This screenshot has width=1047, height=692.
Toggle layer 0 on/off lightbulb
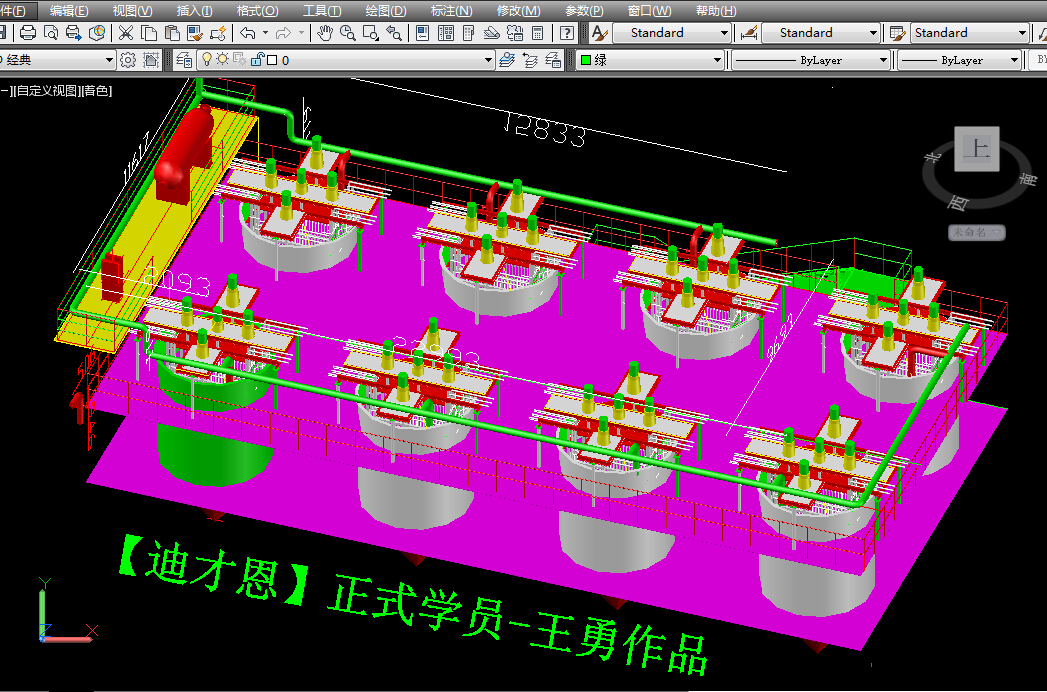(207, 60)
